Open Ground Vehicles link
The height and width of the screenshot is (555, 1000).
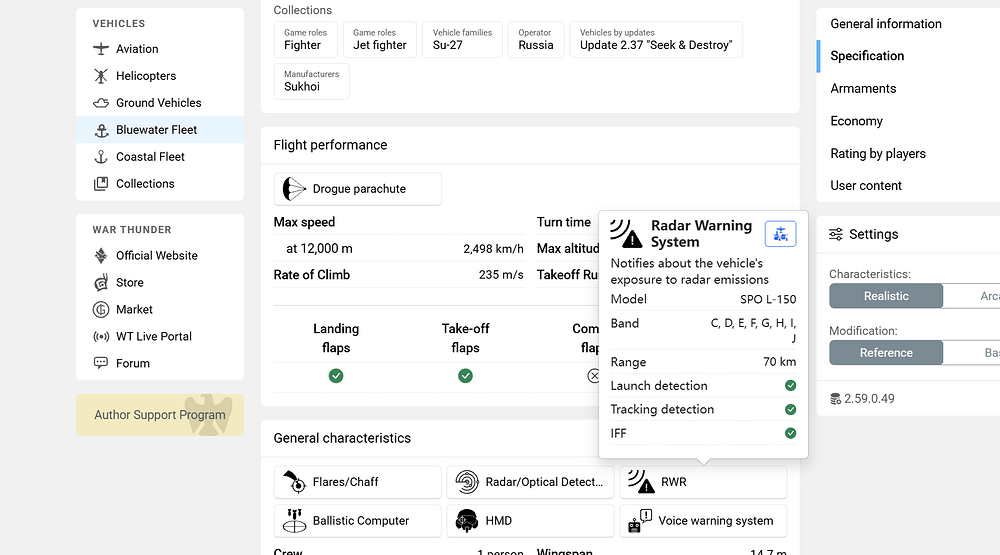(158, 103)
